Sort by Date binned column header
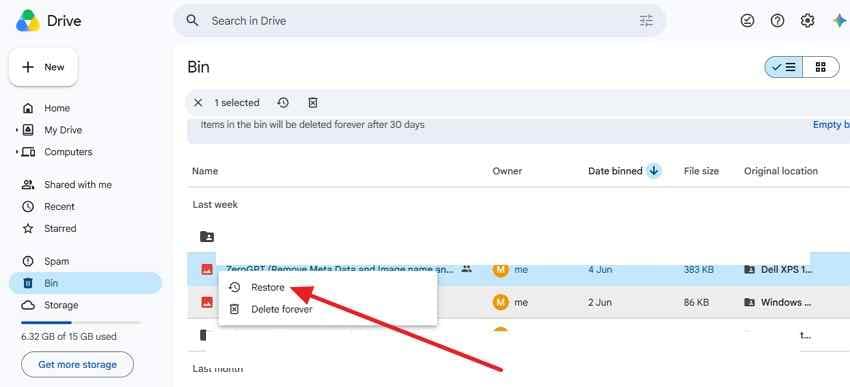 (x=615, y=171)
